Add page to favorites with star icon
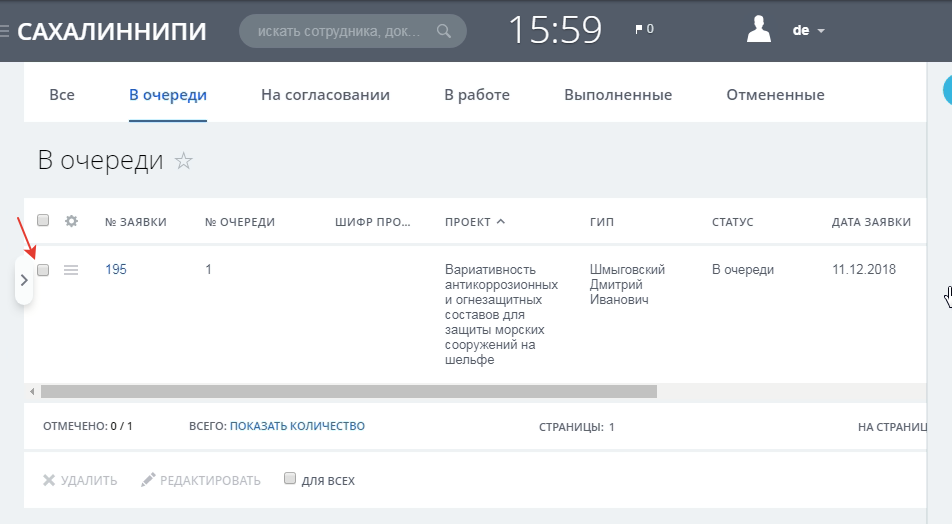 (183, 161)
